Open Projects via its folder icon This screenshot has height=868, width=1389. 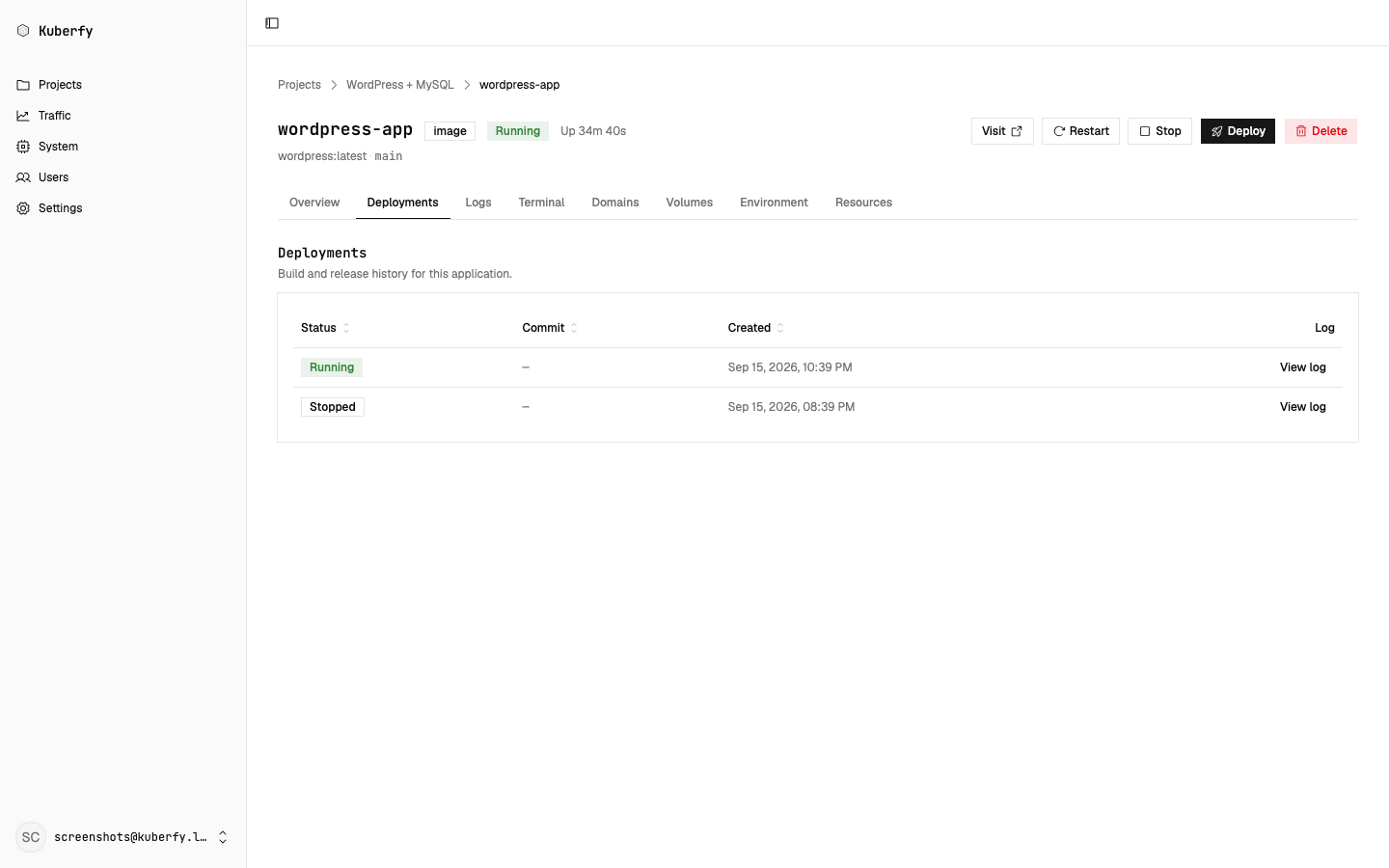[x=23, y=85]
